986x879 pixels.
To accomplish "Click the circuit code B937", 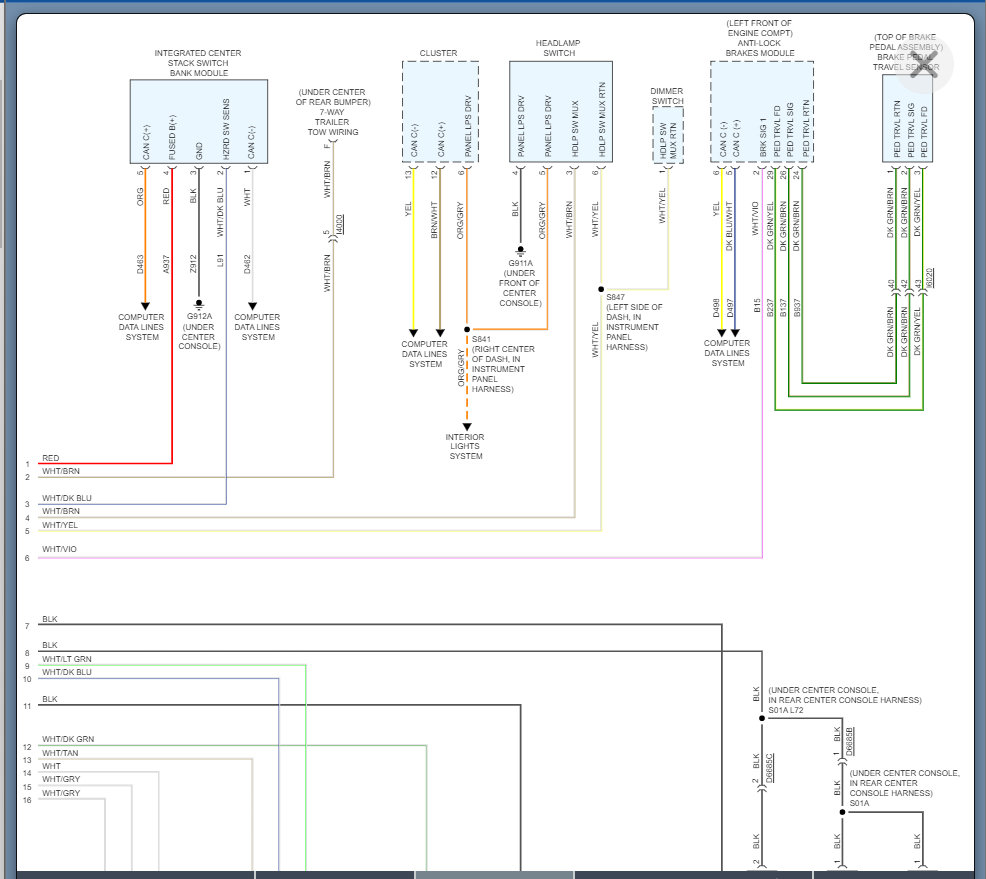I will (797, 307).
